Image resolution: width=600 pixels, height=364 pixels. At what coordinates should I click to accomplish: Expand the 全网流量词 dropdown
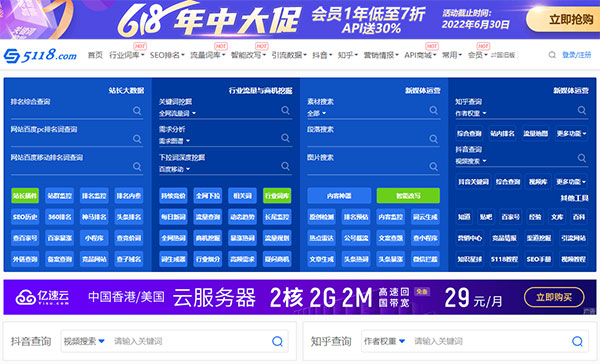178,113
